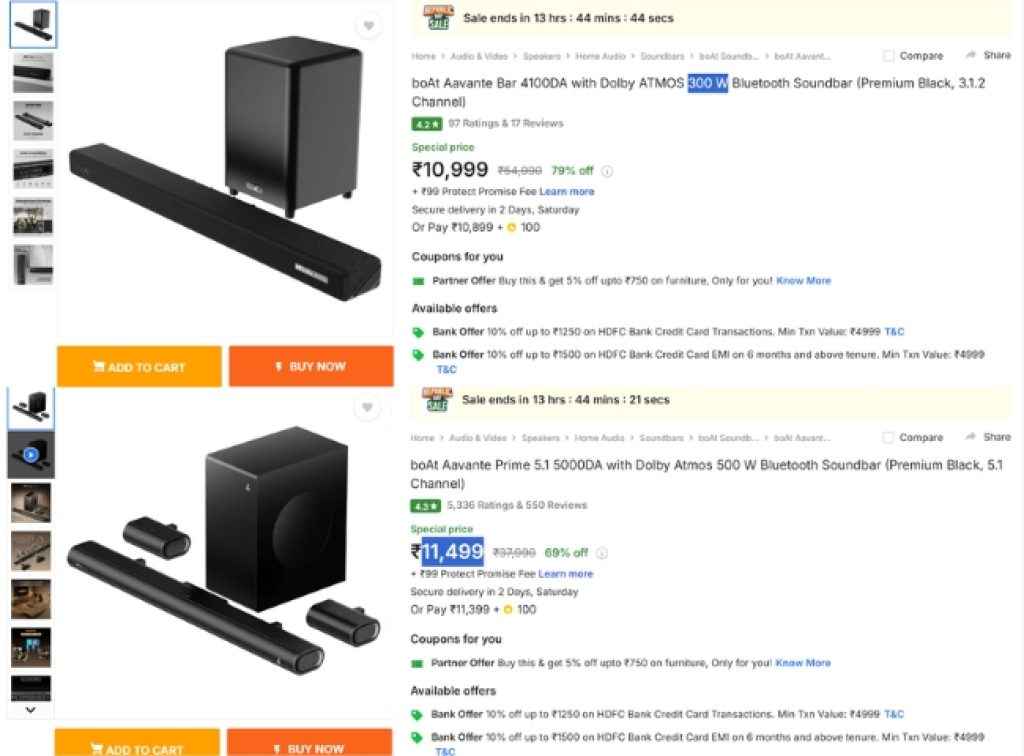Click the Home breadcrumb link
The width and height of the screenshot is (1024, 756).
(x=423, y=57)
